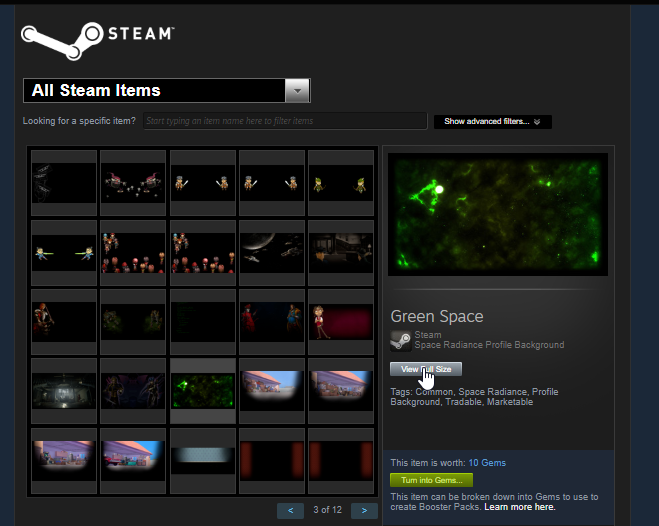Select the Green Space background thumbnail in the grid

203,391
